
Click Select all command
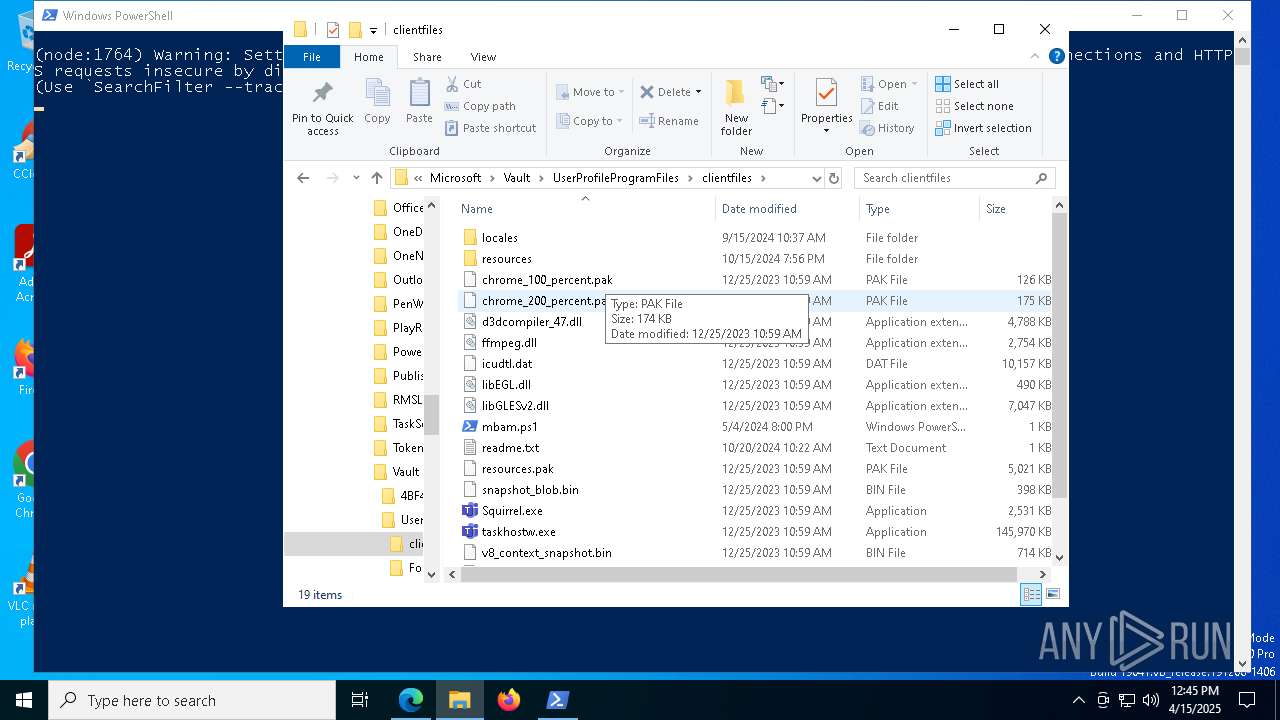click(967, 84)
